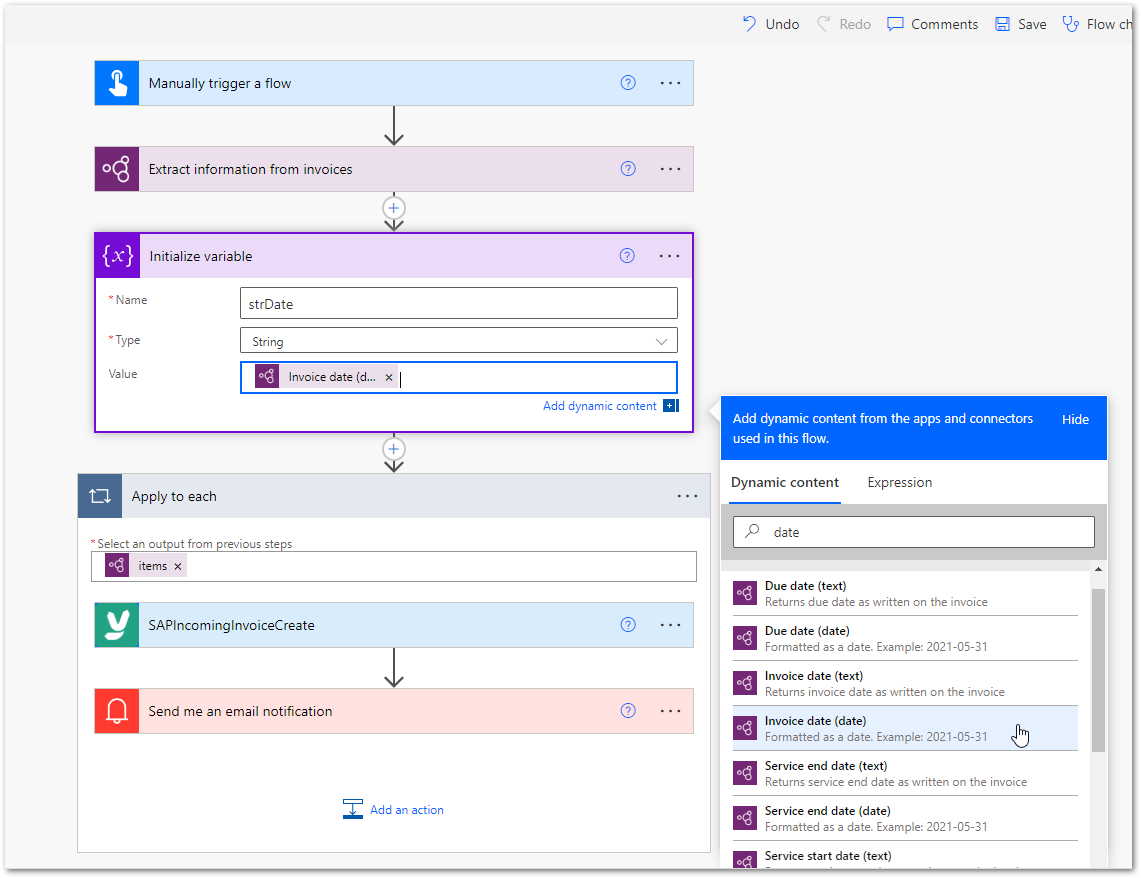Open more options for Send me an email notification

click(x=670, y=711)
